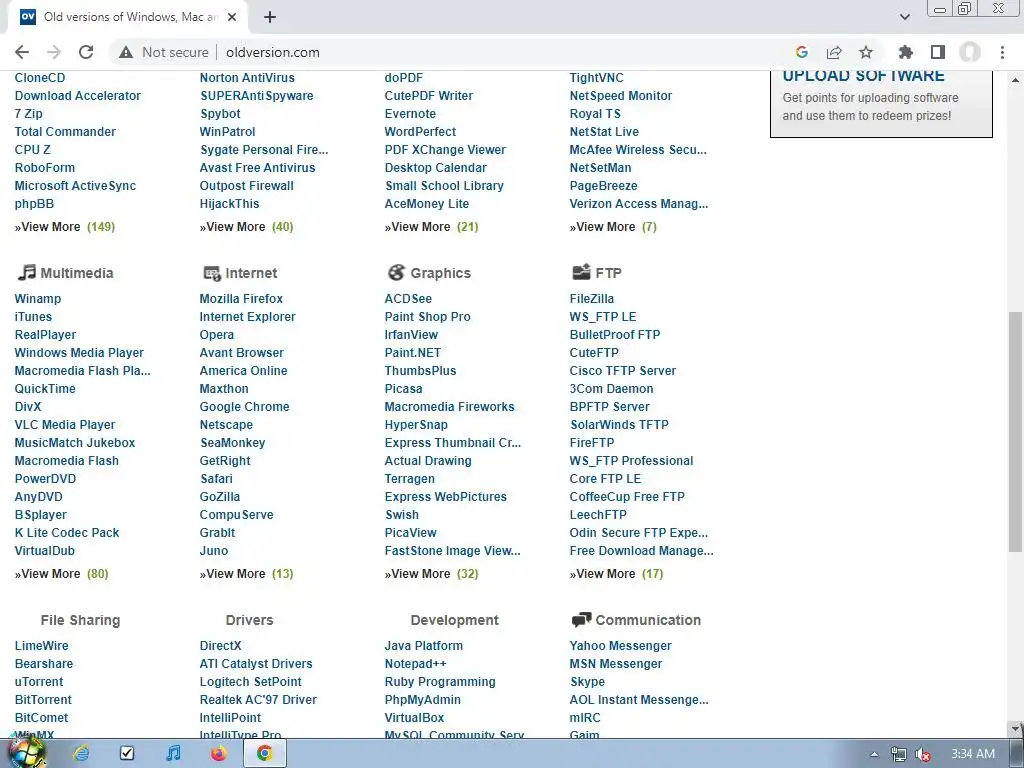Open the IrfanView link

(x=411, y=334)
